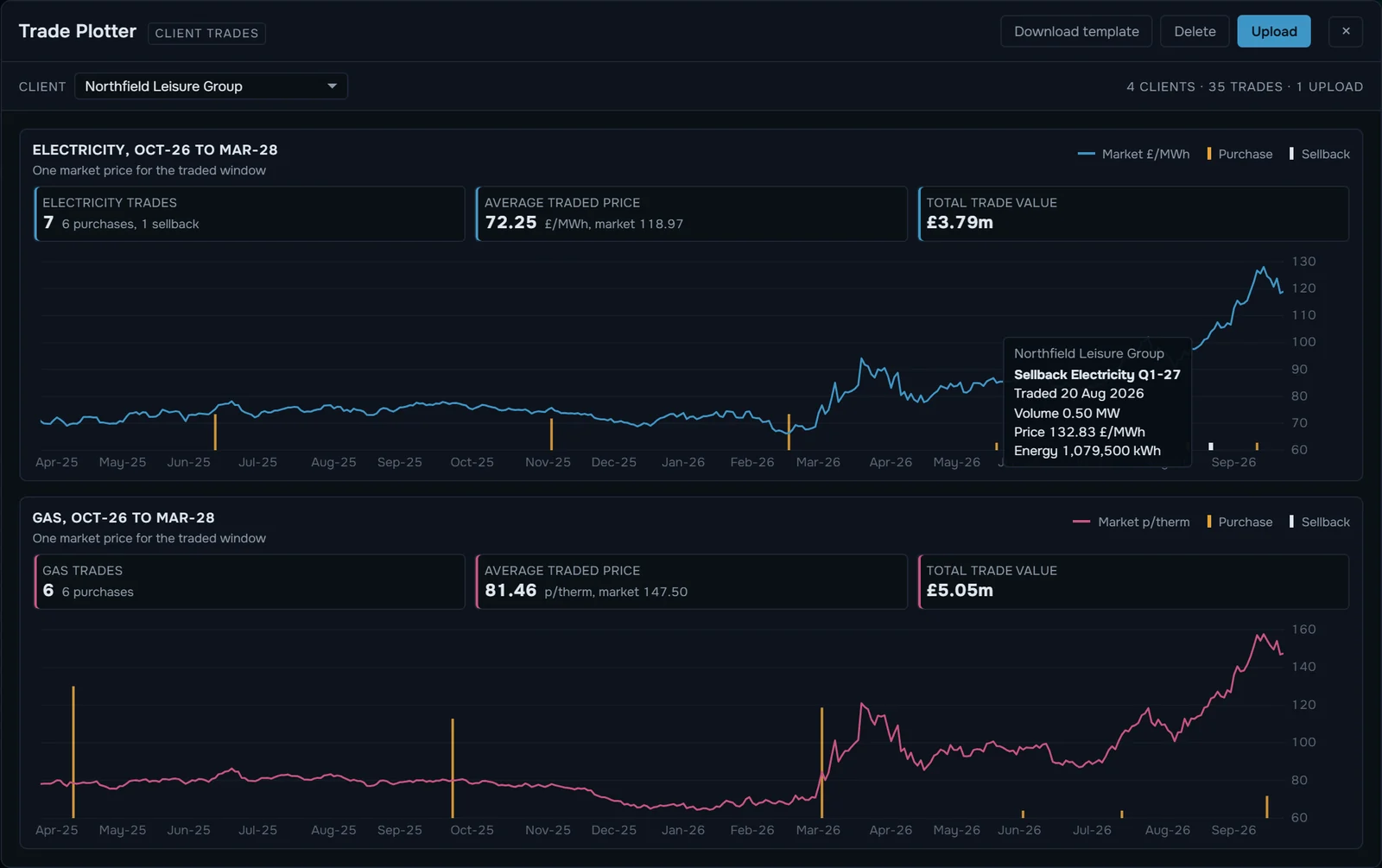Select electricity purchase marker before Mar-26
This screenshot has width=1382, height=868.
(789, 432)
